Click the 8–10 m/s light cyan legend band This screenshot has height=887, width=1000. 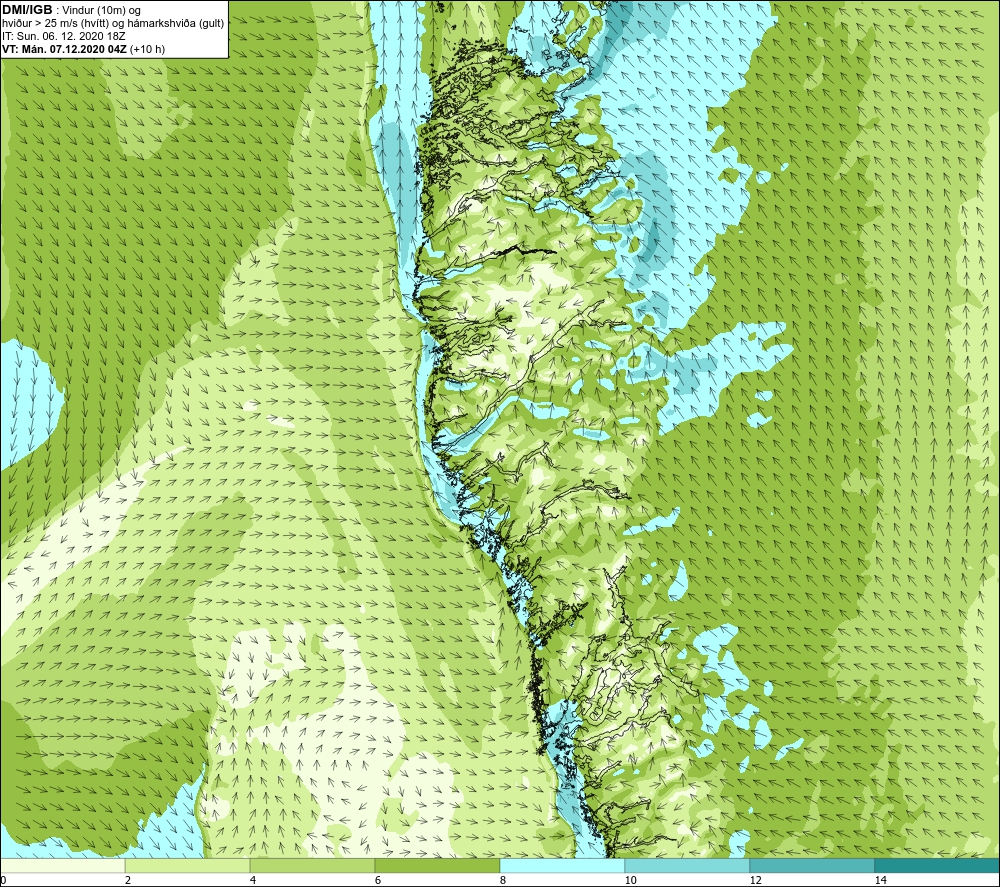562,866
